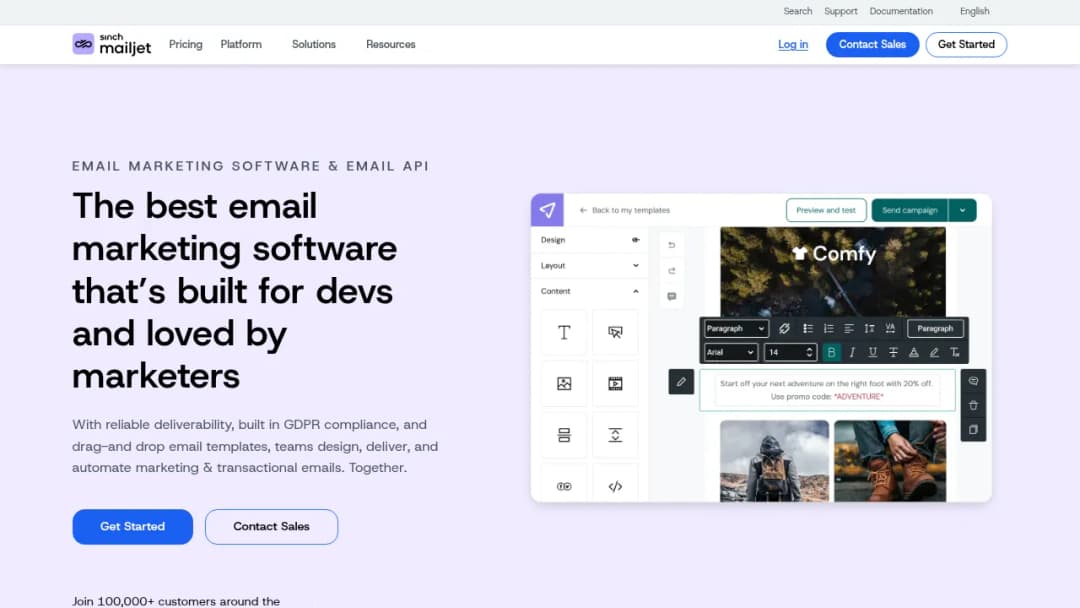Screen dimensions: 1080x608
Task: Click the letter spacing VA icon
Action: (x=890, y=328)
